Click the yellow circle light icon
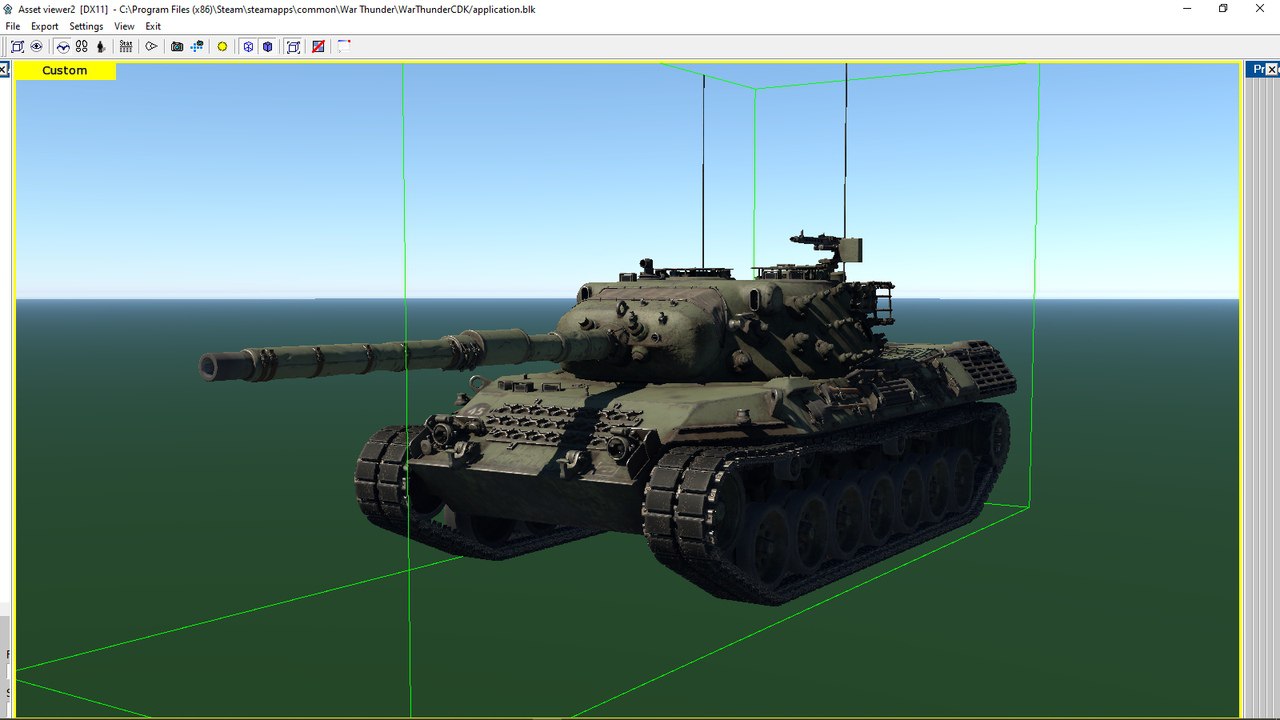Viewport: 1280px width, 720px height. click(222, 47)
